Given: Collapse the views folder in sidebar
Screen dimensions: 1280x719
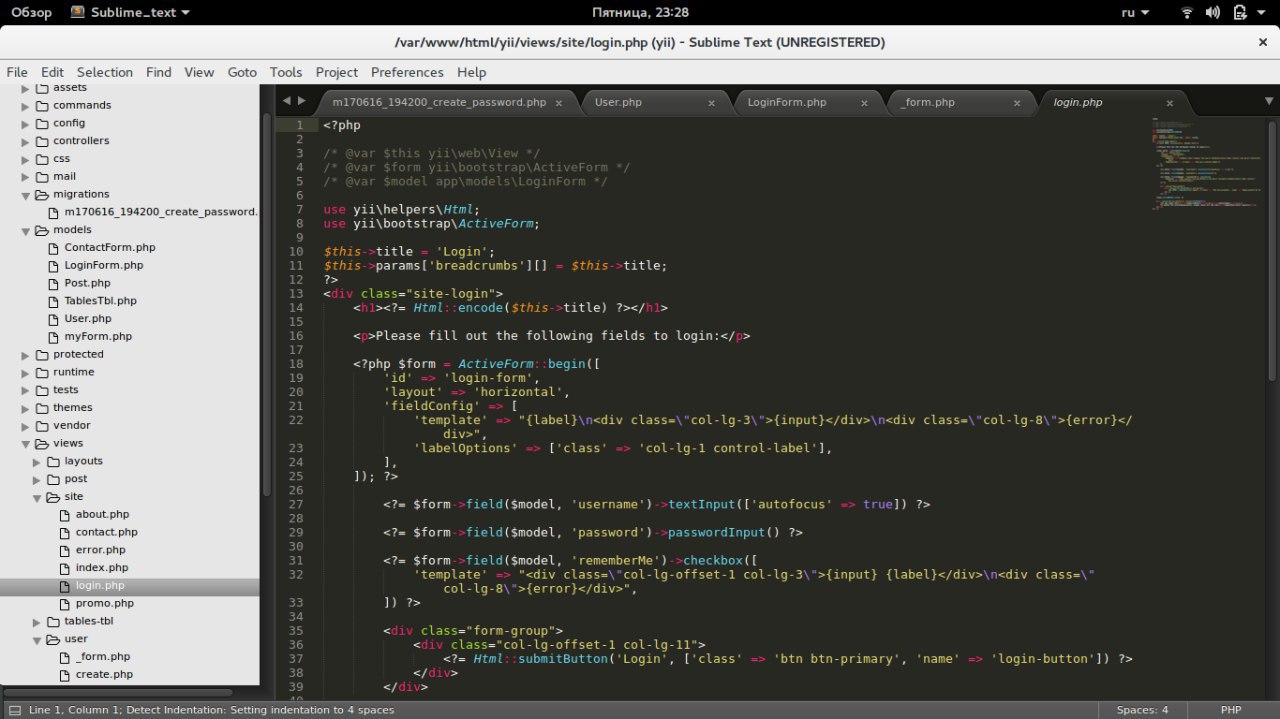Looking at the screenshot, I should point(26,444).
